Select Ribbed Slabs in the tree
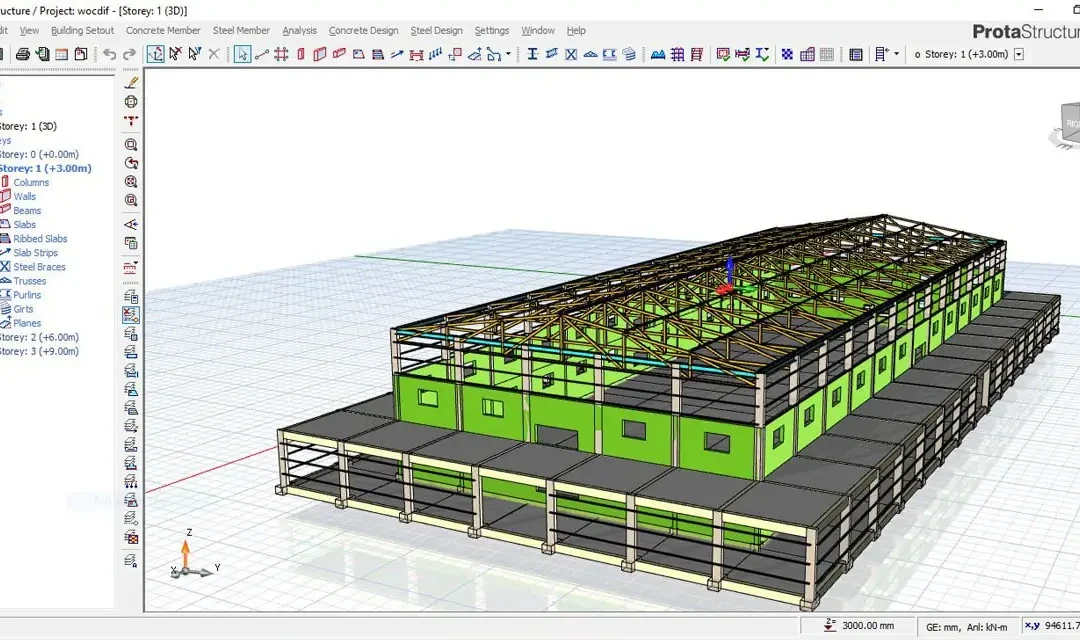This screenshot has height=640, width=1080. tap(41, 239)
